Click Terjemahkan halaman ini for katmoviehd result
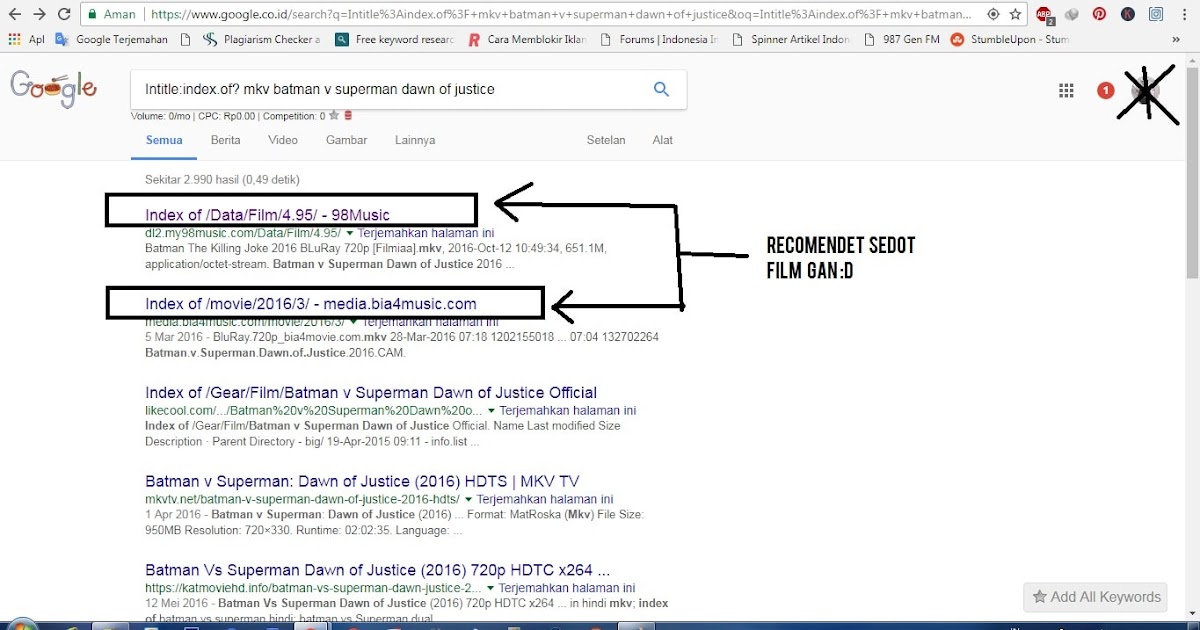The image size is (1200, 630). click(567, 588)
